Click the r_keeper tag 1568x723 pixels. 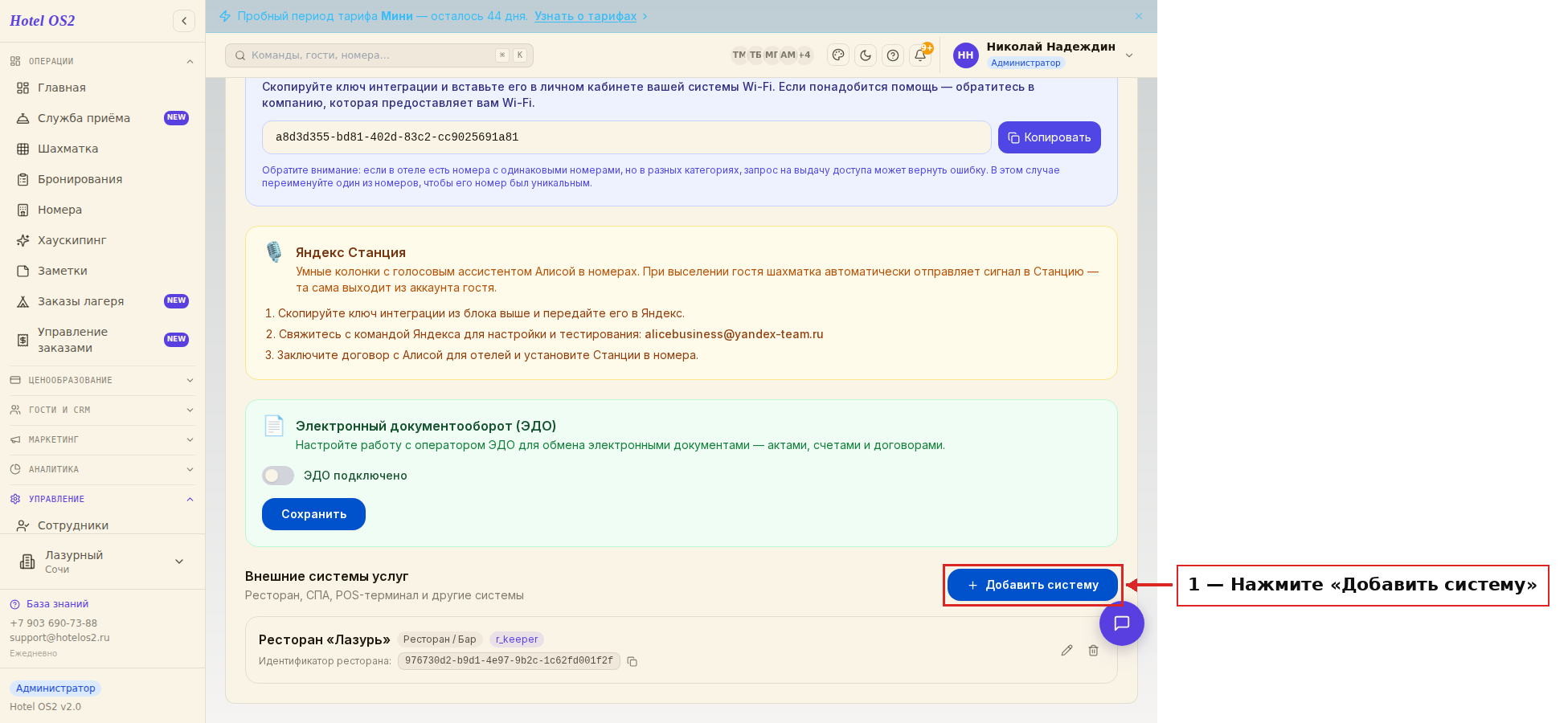[x=517, y=639]
